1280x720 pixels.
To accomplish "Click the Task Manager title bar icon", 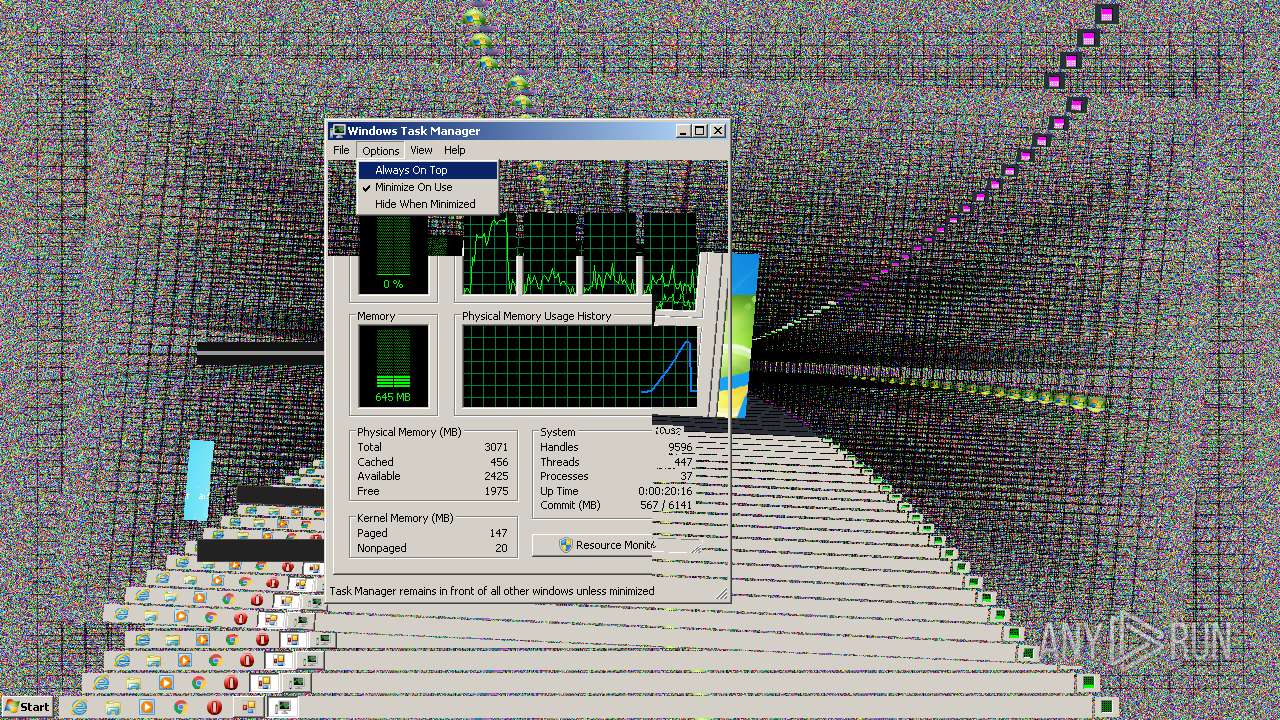I will pos(338,131).
